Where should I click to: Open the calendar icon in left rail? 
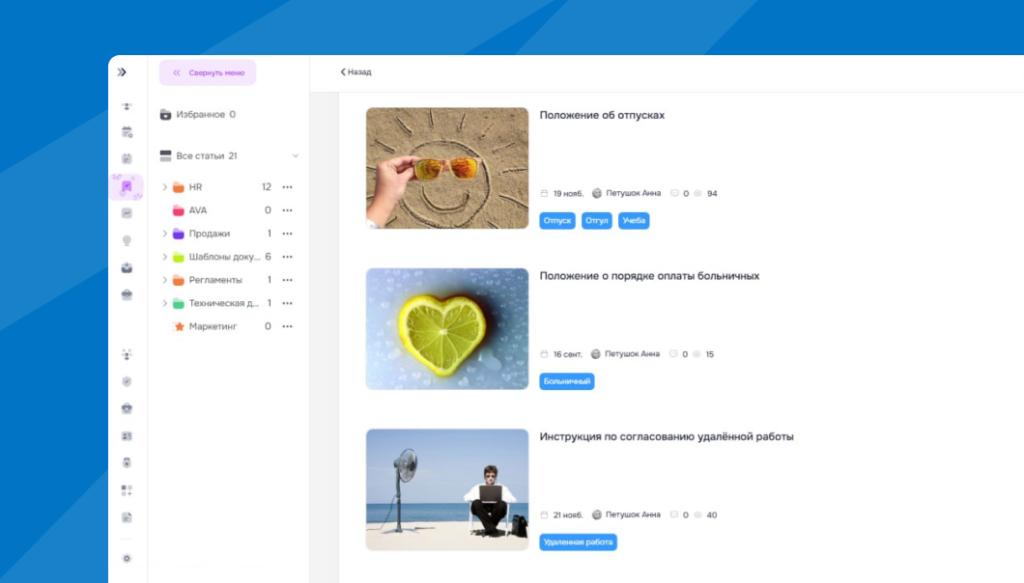coord(127,132)
